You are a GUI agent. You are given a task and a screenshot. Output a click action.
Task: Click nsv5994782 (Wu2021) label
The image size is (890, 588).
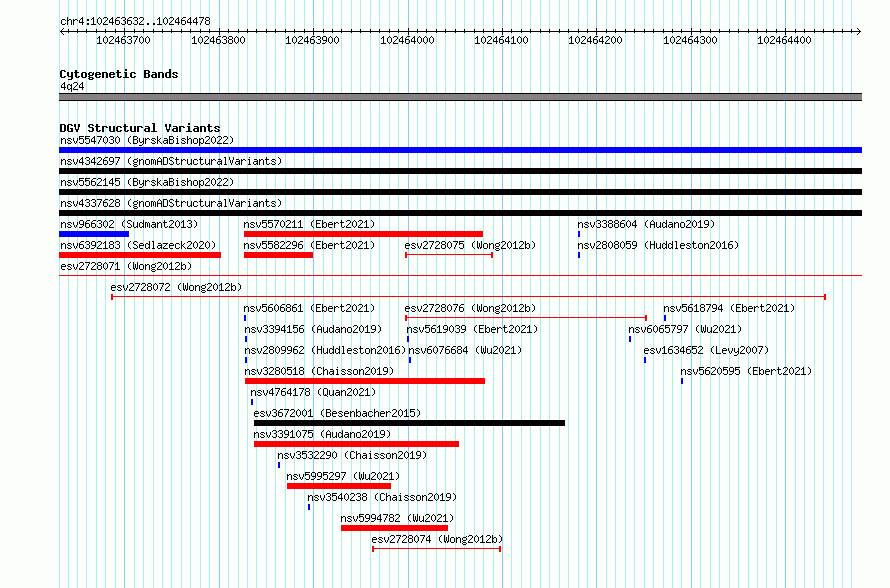[x=397, y=518]
